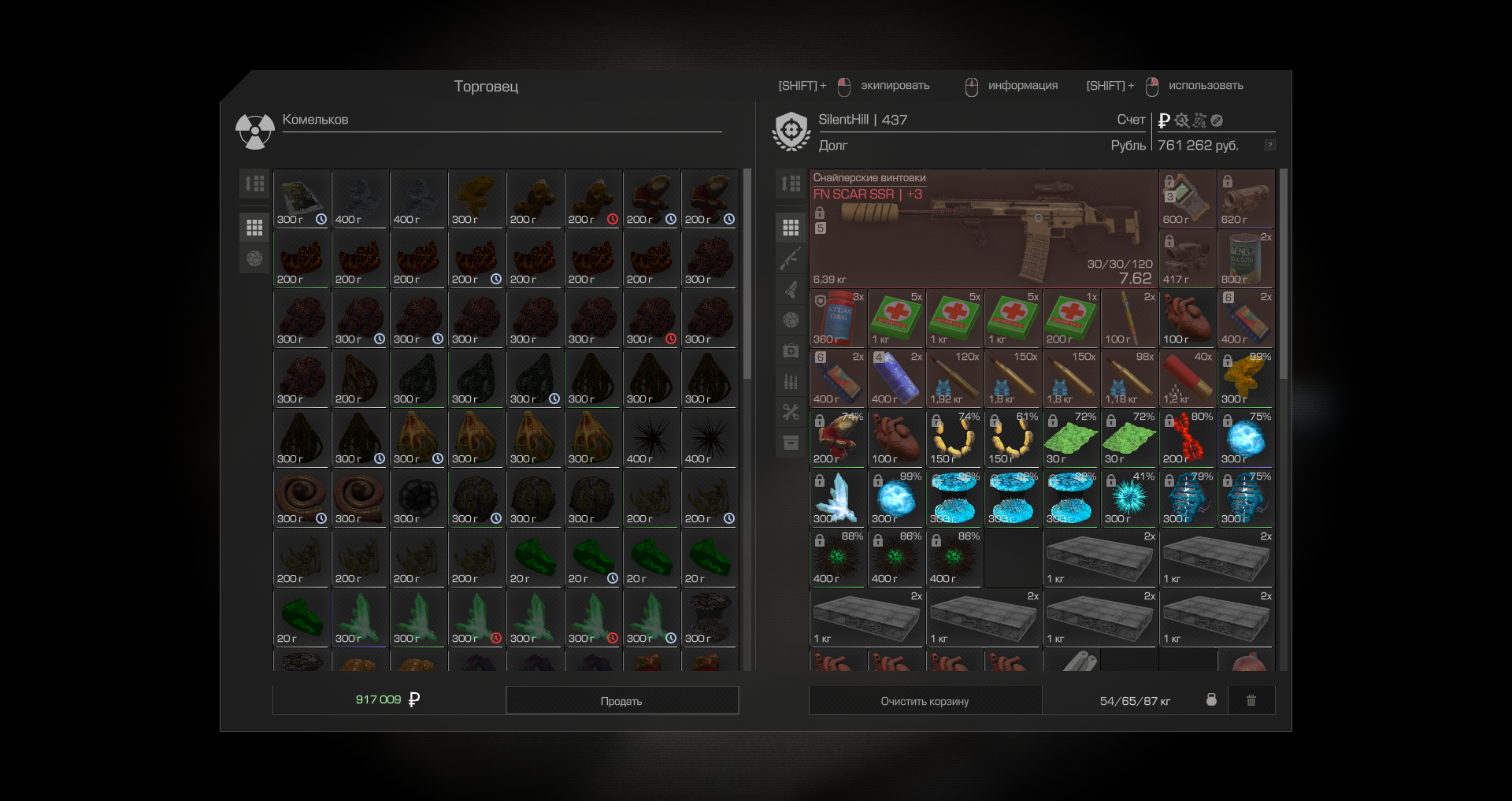Viewport: 1512px width, 801px height.
Task: Open the question mark help beside the balance
Action: 1269,145
